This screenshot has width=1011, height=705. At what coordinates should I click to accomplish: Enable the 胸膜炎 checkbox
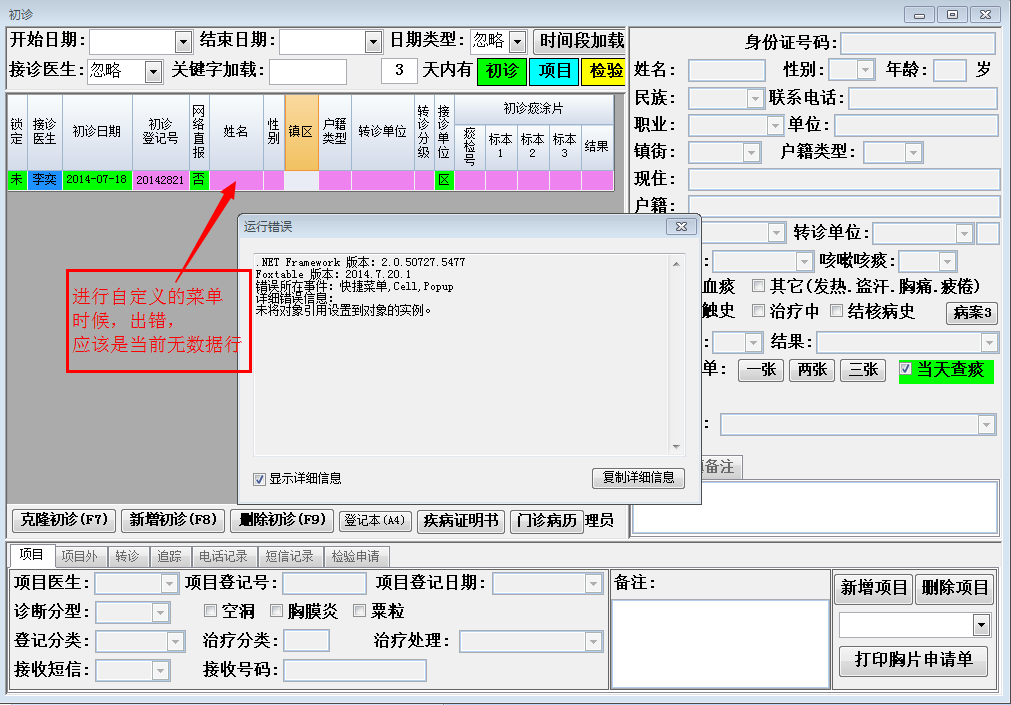tap(277, 611)
